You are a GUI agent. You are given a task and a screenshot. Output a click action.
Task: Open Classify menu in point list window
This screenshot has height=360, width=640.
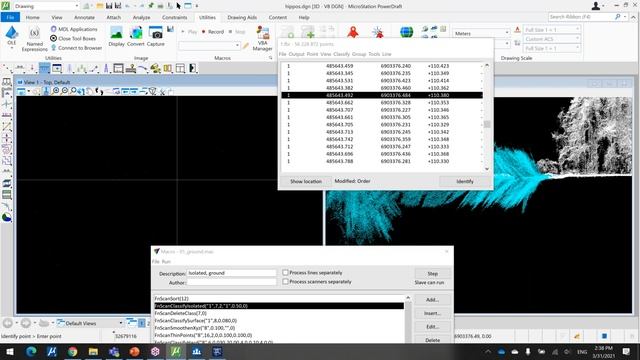click(x=341, y=54)
